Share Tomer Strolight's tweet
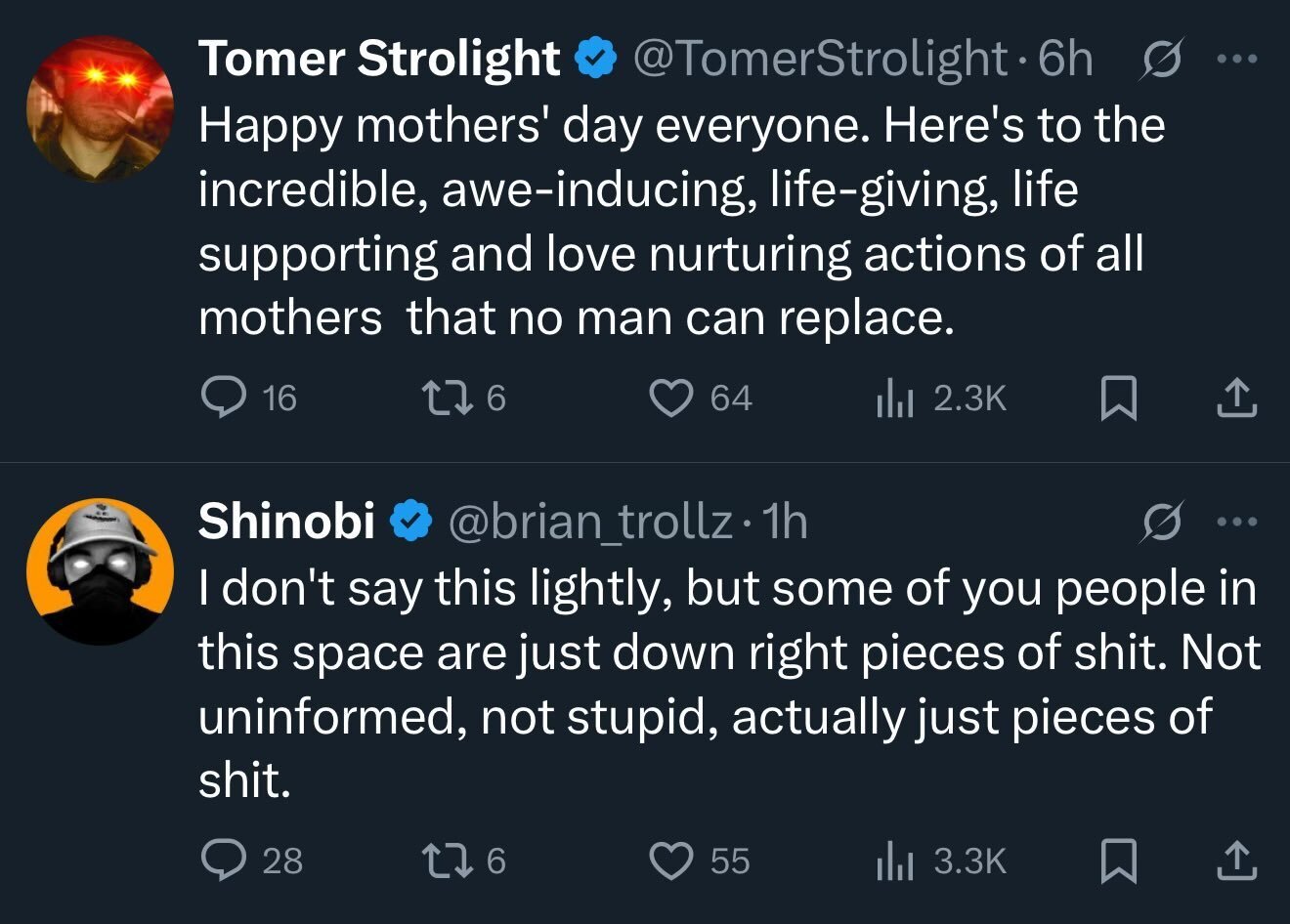 1235,399
